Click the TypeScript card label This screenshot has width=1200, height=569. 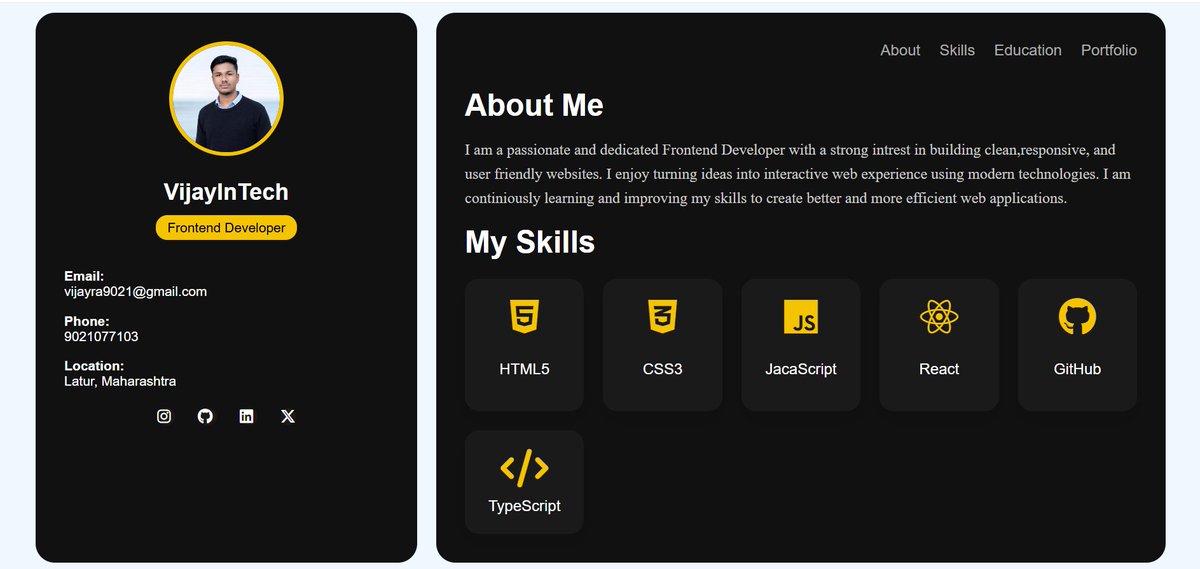pos(524,506)
